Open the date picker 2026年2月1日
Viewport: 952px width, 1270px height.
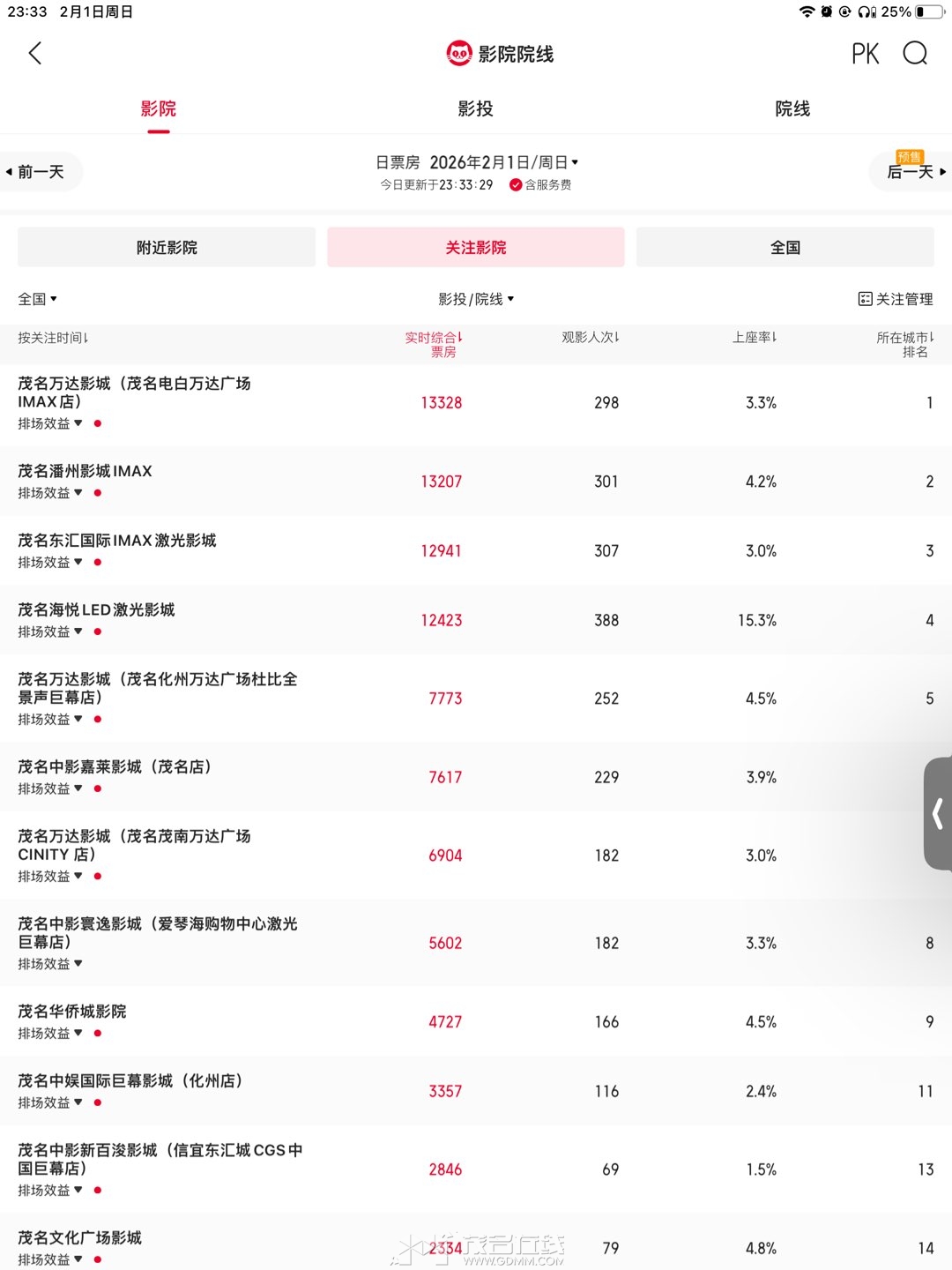pyautogui.click(x=502, y=162)
